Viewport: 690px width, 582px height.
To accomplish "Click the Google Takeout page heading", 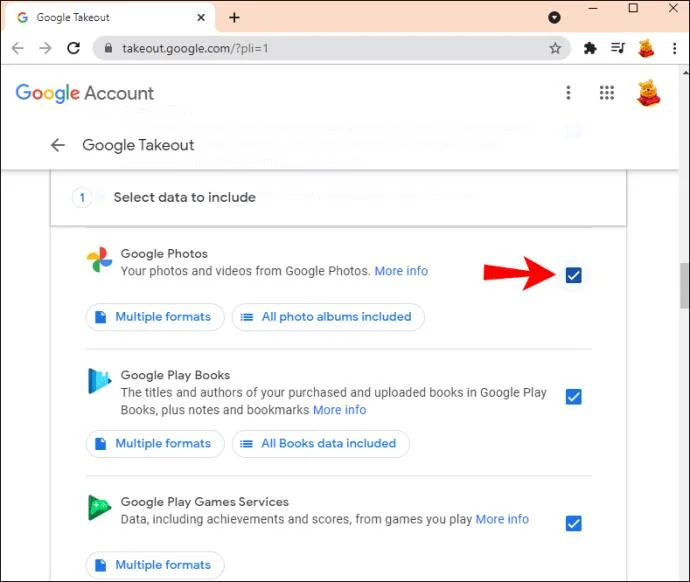I will pyautogui.click(x=138, y=145).
